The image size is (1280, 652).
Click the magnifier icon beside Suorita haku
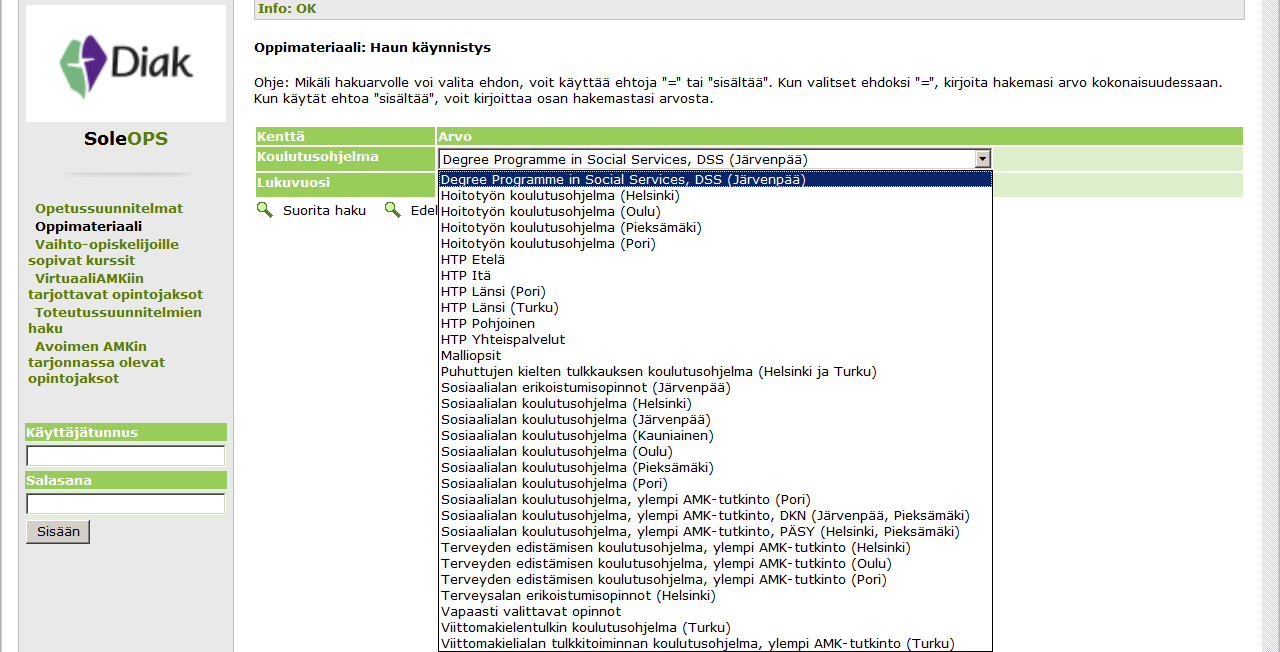[264, 210]
